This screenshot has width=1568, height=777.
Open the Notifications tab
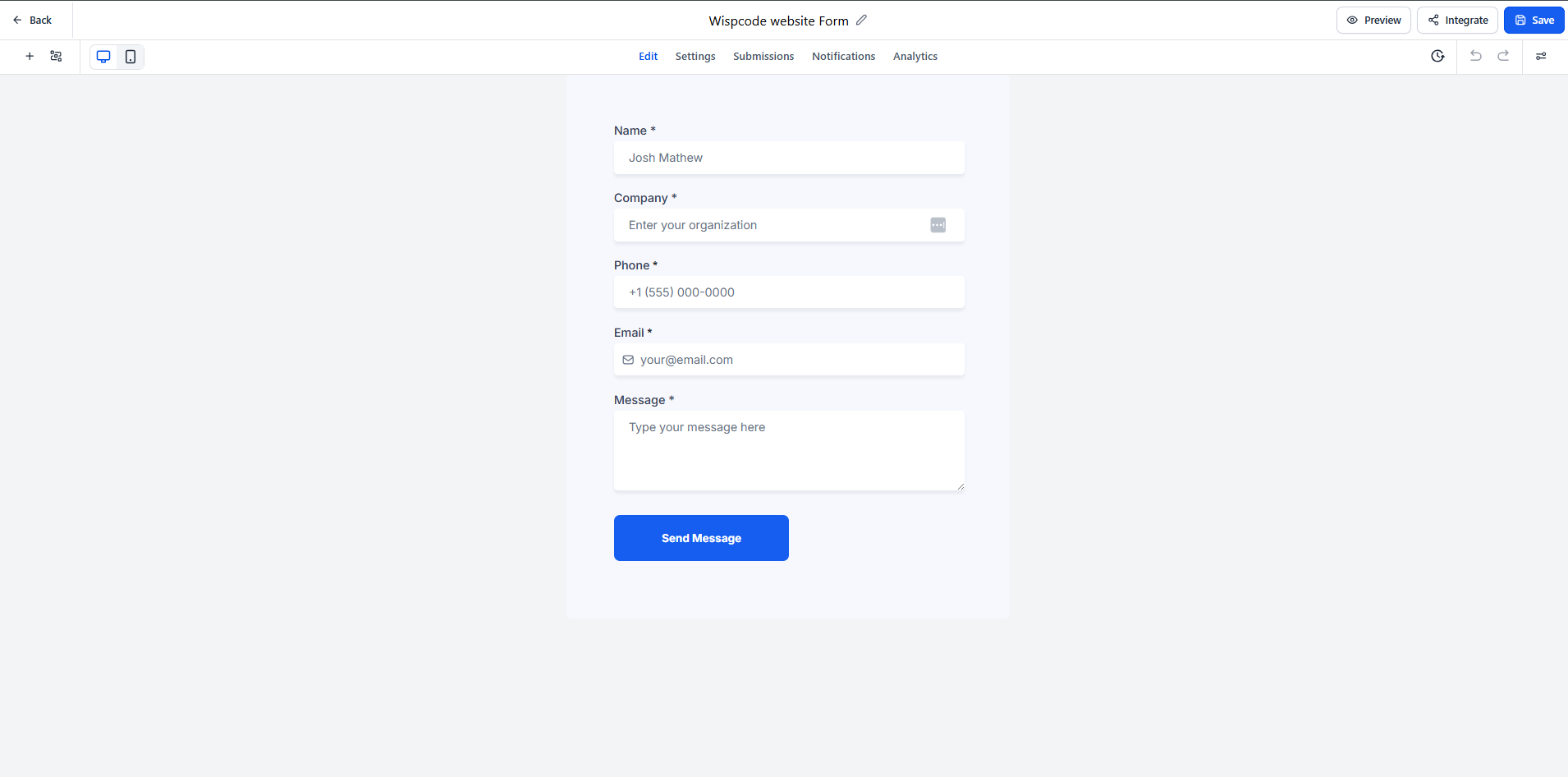coord(843,56)
